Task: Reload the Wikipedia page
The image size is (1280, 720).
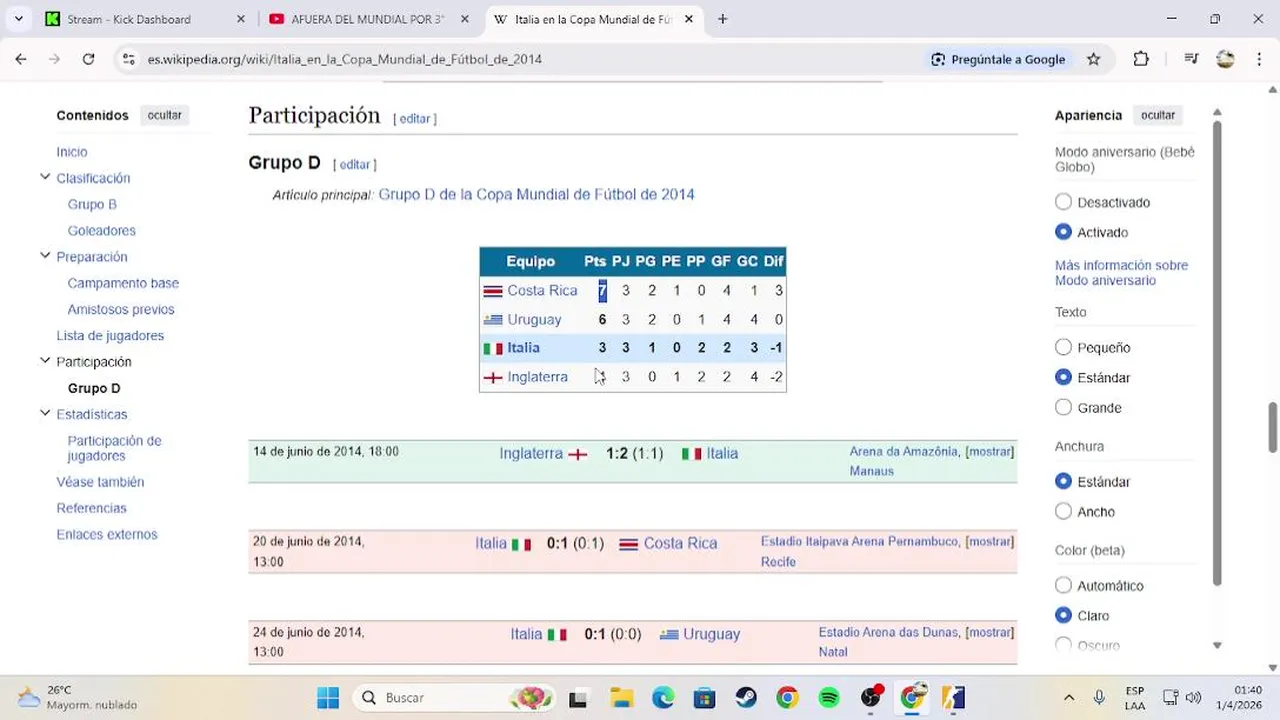Action: pyautogui.click(x=88, y=59)
